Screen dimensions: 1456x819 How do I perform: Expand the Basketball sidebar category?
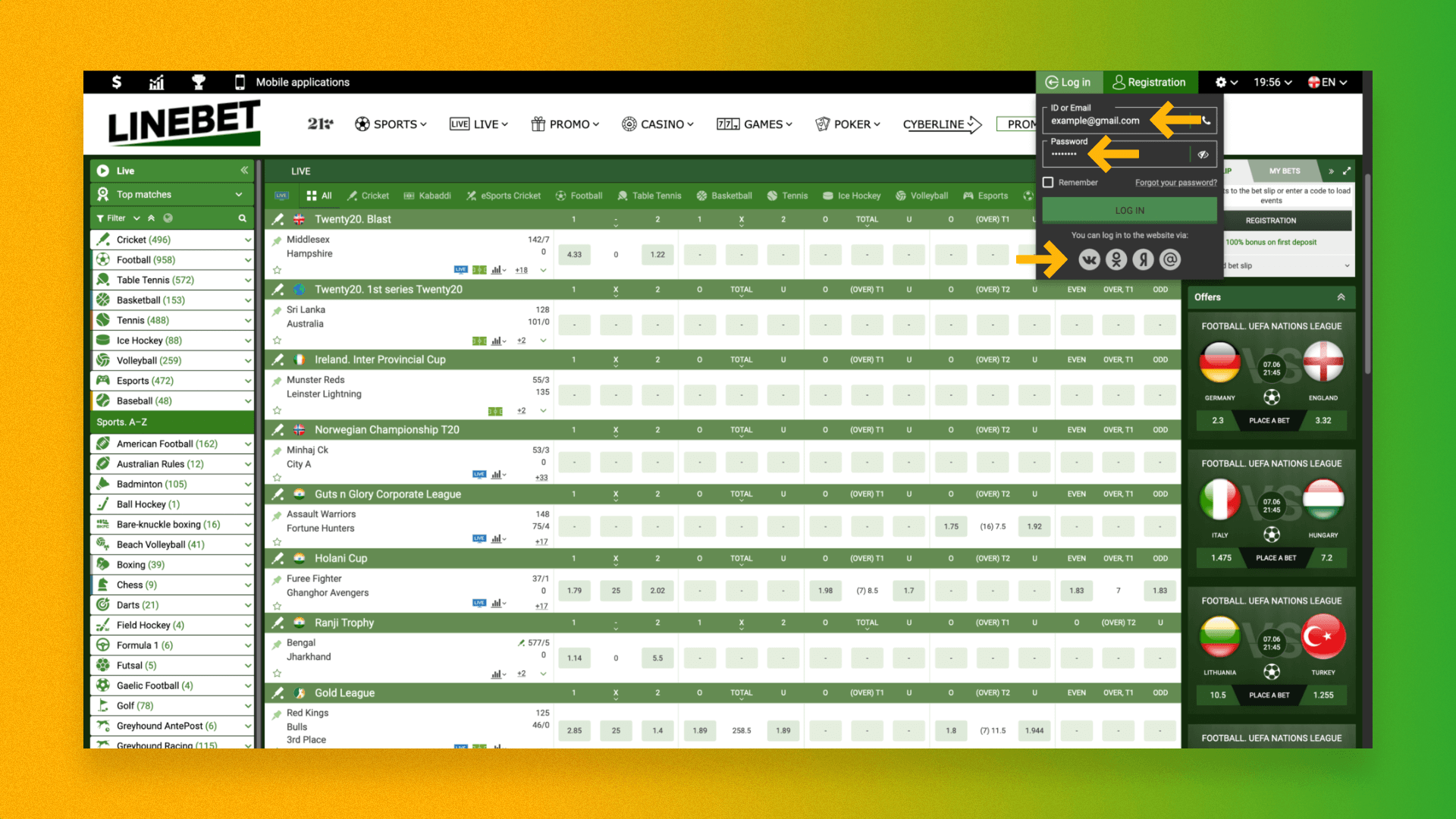click(x=247, y=300)
